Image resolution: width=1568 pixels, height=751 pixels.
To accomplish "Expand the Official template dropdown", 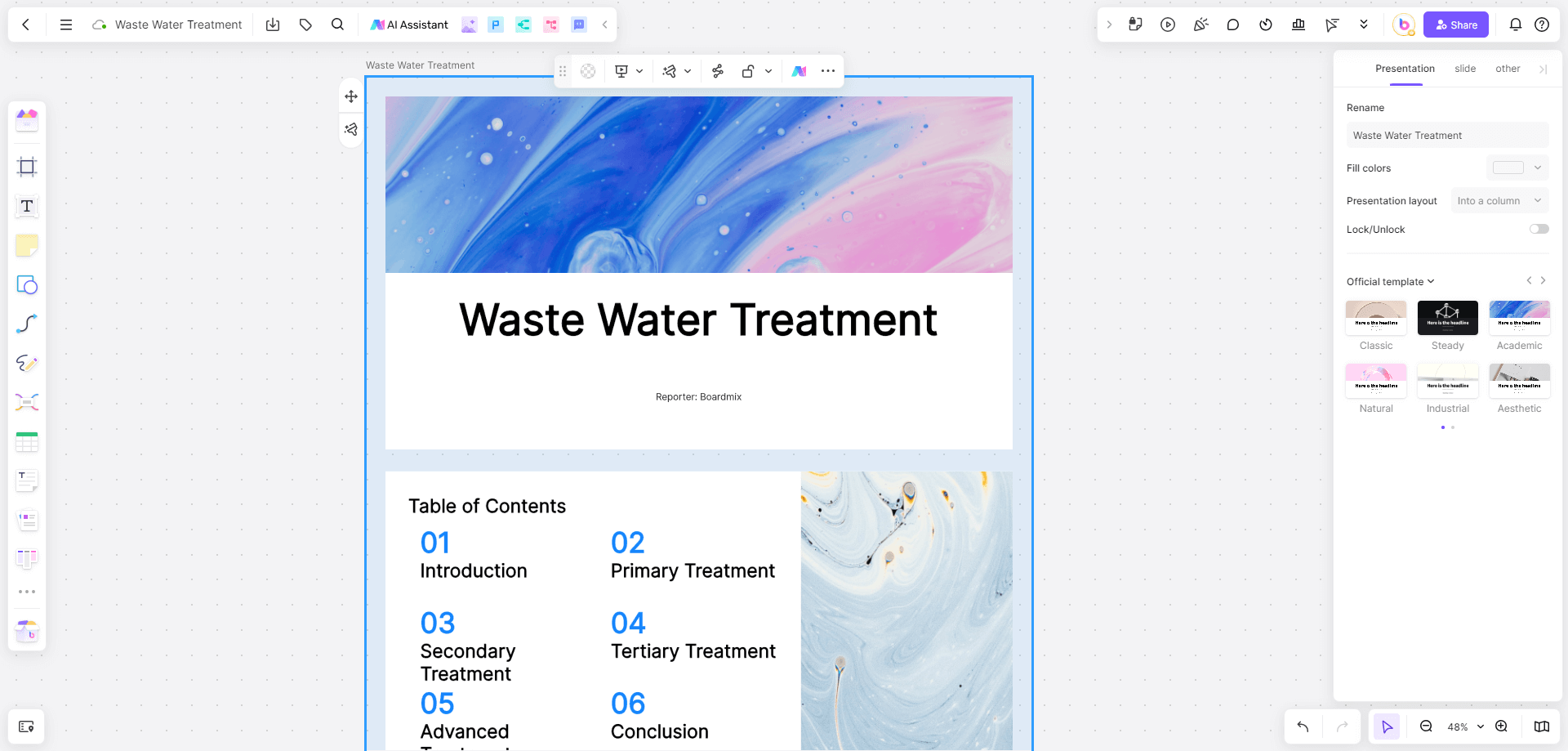I will [1390, 281].
